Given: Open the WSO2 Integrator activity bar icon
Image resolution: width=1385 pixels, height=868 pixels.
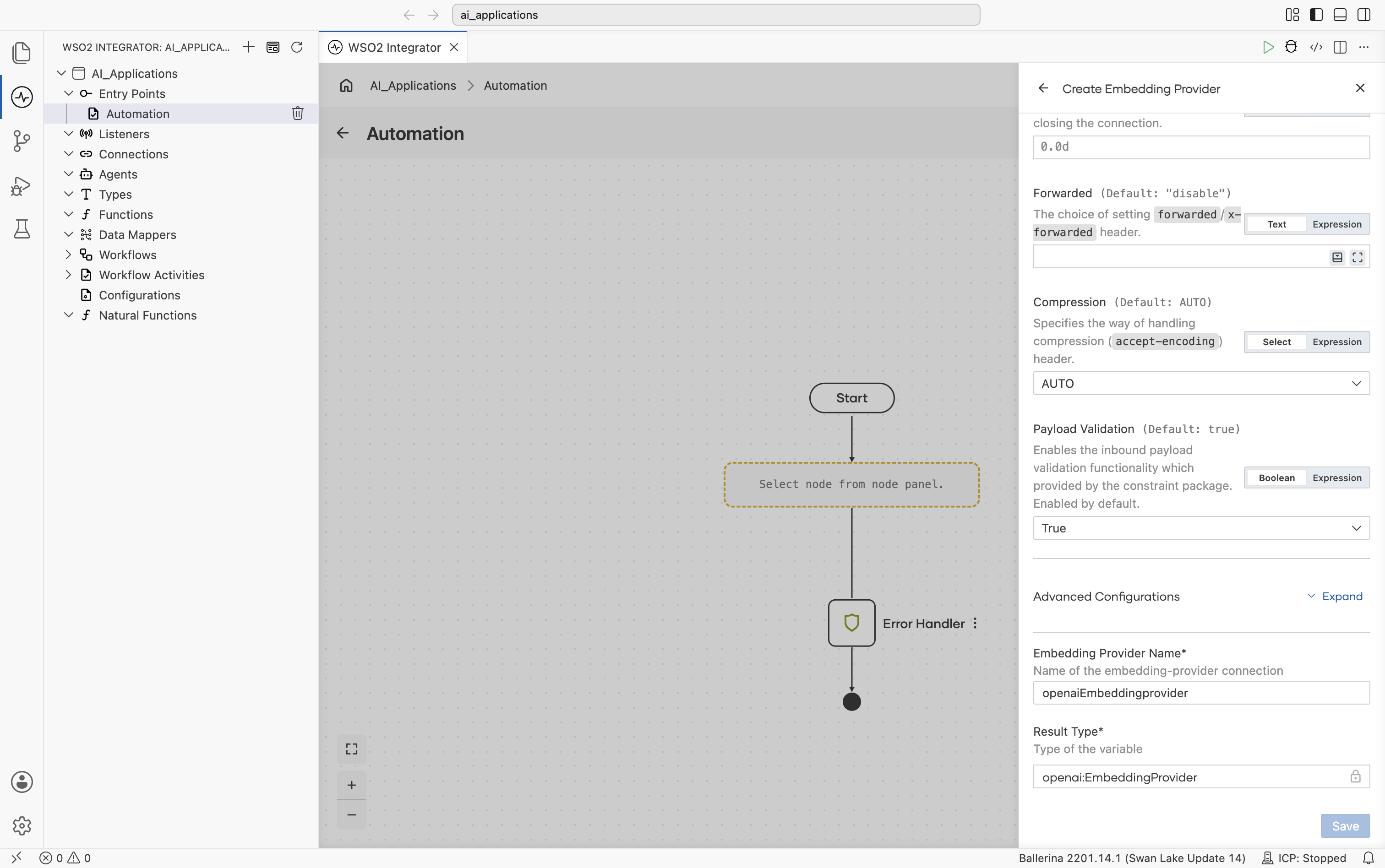Looking at the screenshot, I should tap(22, 97).
